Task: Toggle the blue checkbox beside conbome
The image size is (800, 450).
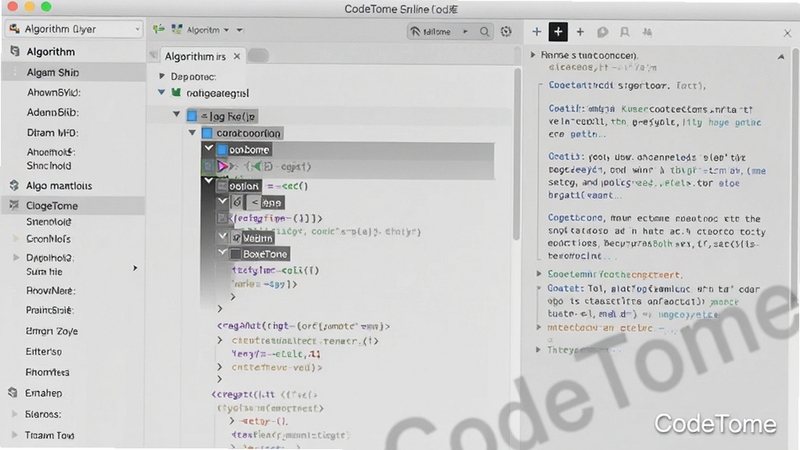Action: 222,150
